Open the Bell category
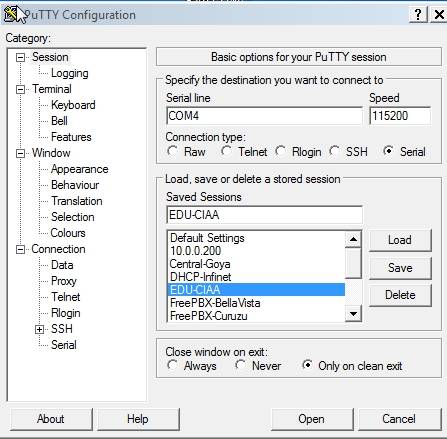The image size is (447, 439). (59, 121)
